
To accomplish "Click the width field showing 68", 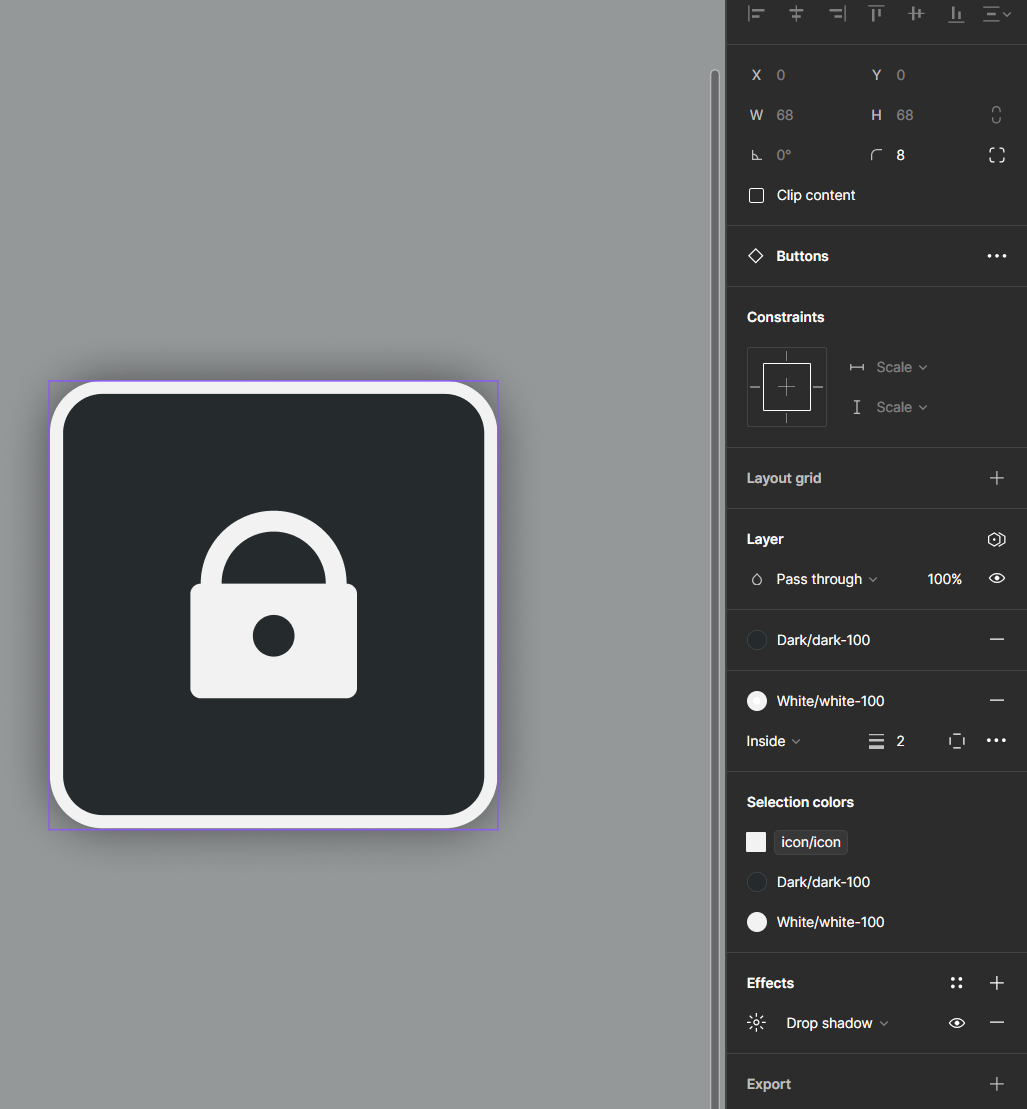I will [x=799, y=115].
